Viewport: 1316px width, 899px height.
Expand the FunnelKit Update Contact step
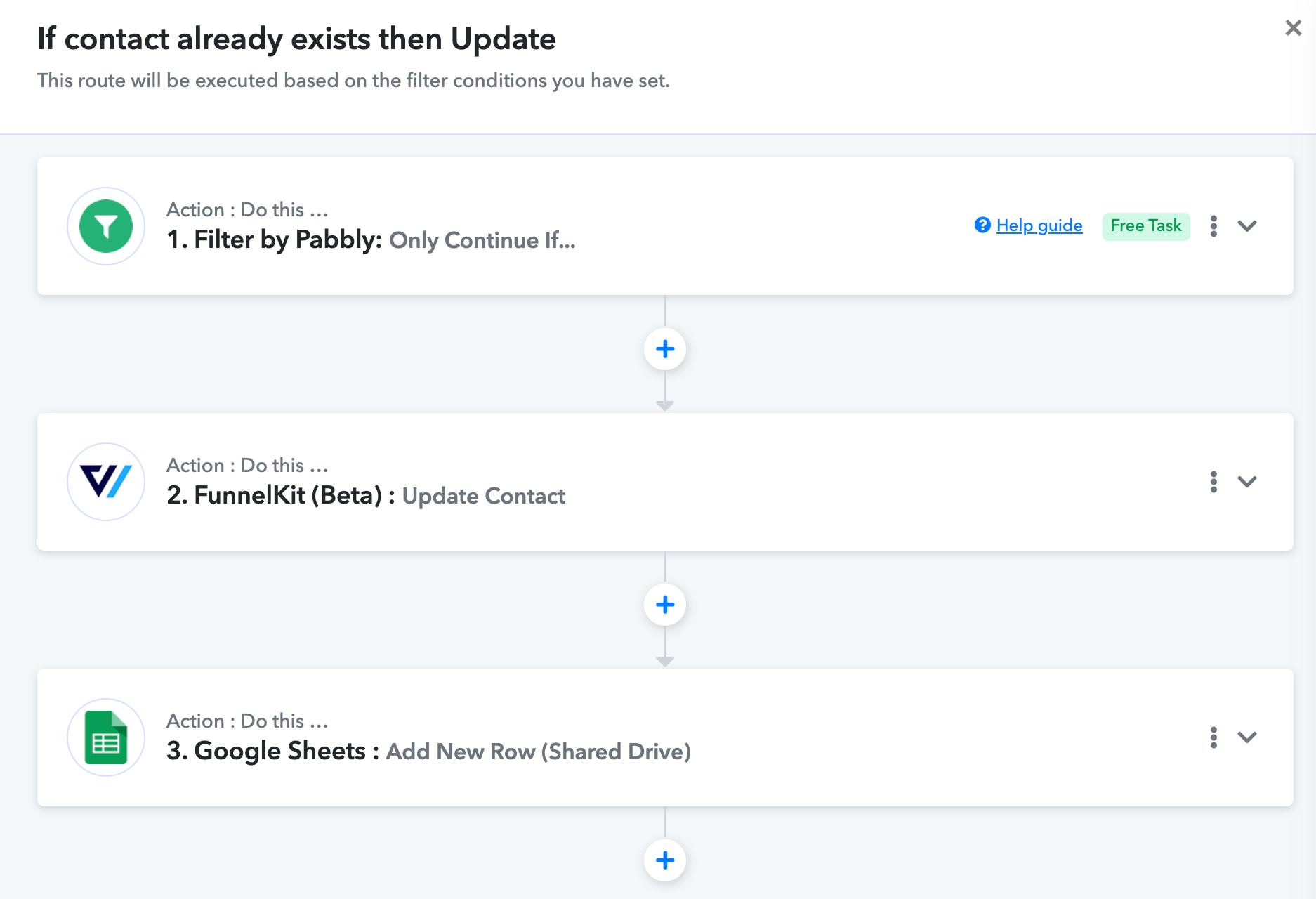point(1247,482)
